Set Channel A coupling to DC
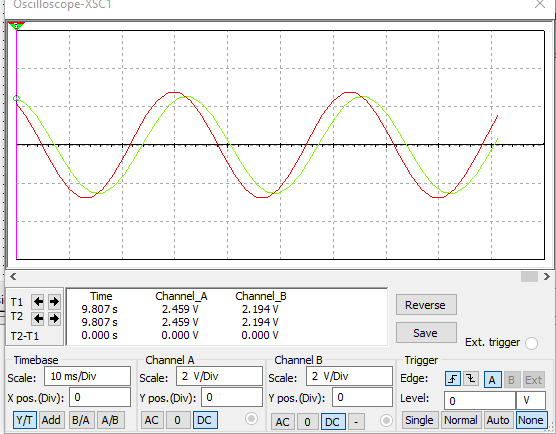Viewport: 556px width, 434px height. point(205,420)
